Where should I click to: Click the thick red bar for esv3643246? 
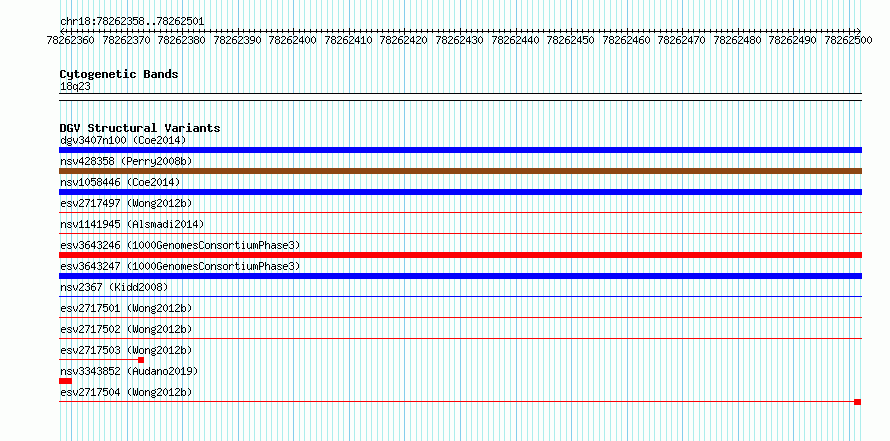pyautogui.click(x=460, y=255)
